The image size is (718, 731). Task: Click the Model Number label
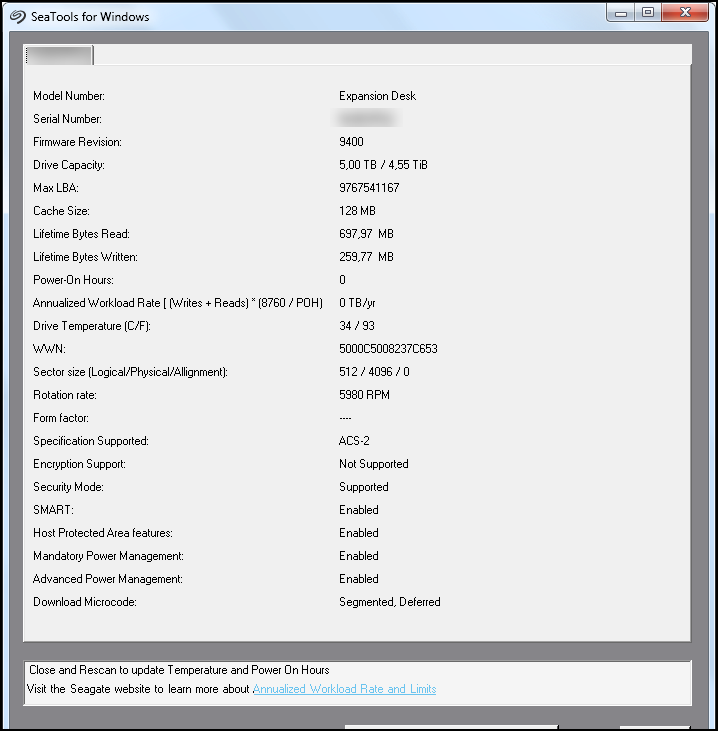69,96
